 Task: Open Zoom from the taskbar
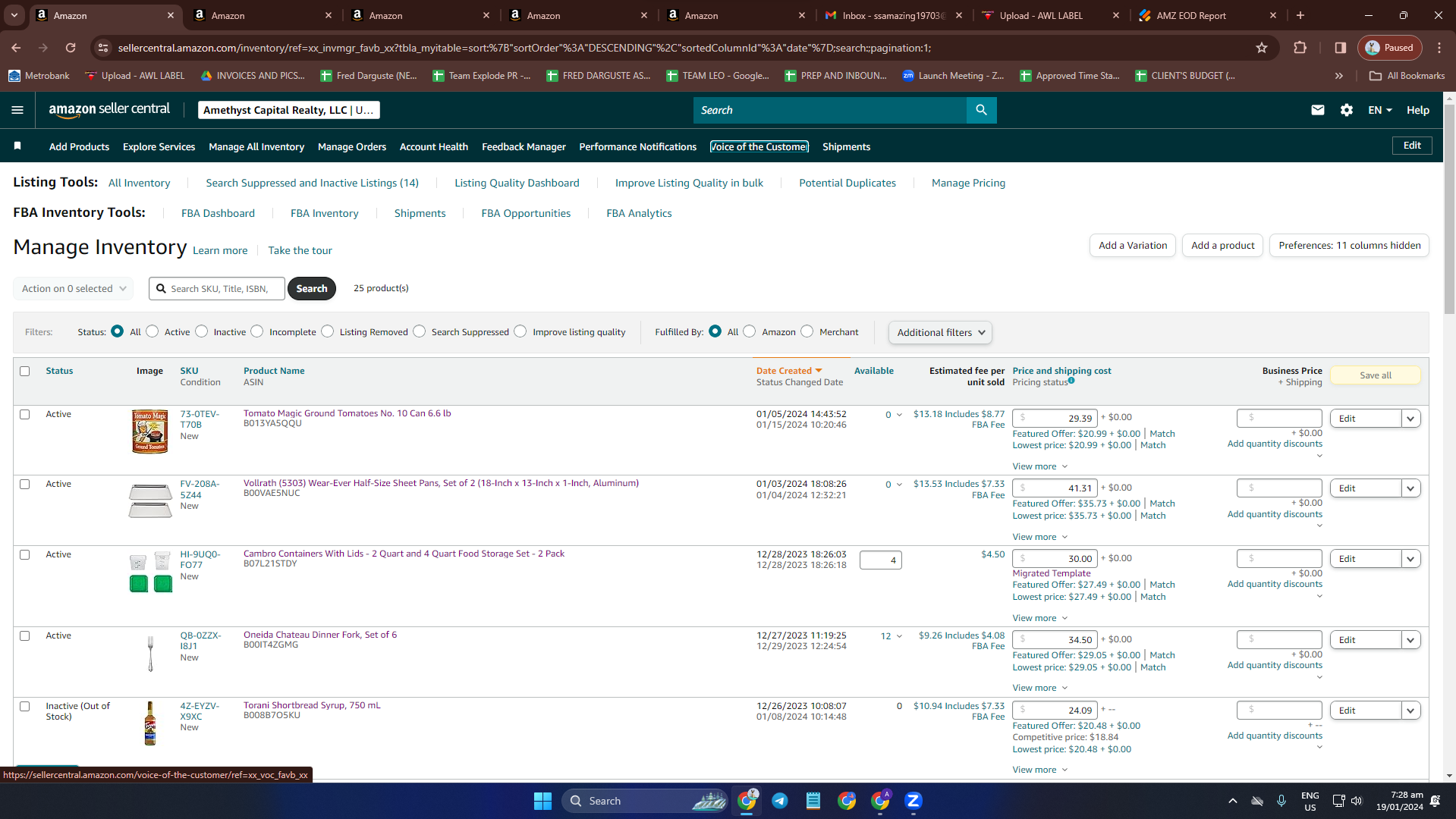coord(914,801)
